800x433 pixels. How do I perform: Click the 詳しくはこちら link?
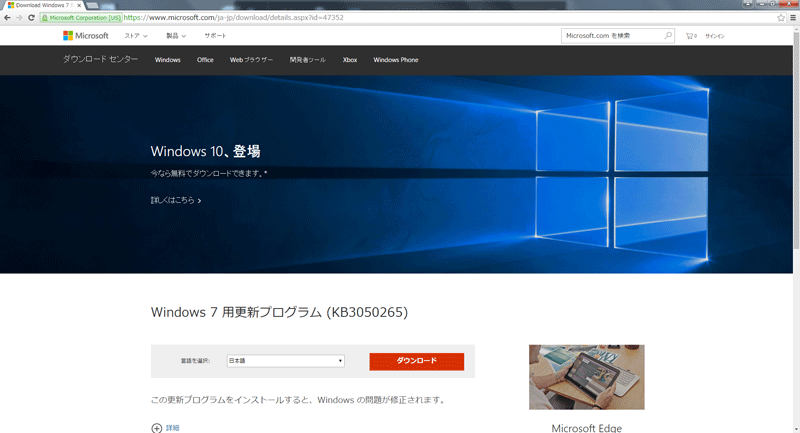(176, 200)
